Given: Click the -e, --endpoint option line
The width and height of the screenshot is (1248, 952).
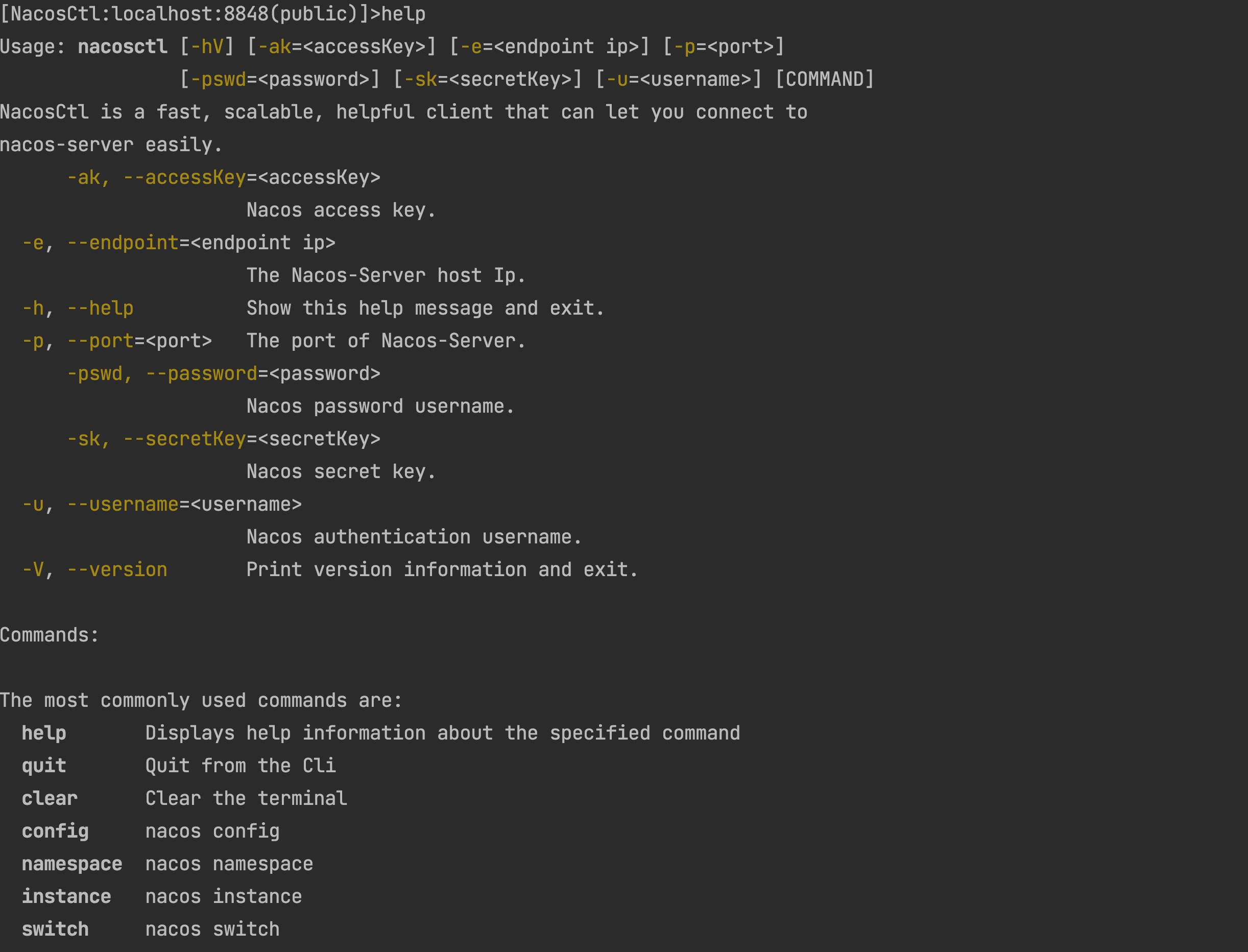Looking at the screenshot, I should point(179,243).
